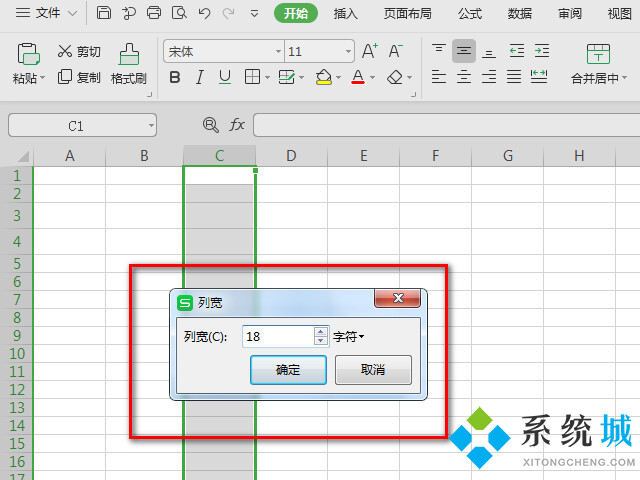Open 字符 unit dropdown
Screen dimensions: 640x480
click(x=349, y=337)
